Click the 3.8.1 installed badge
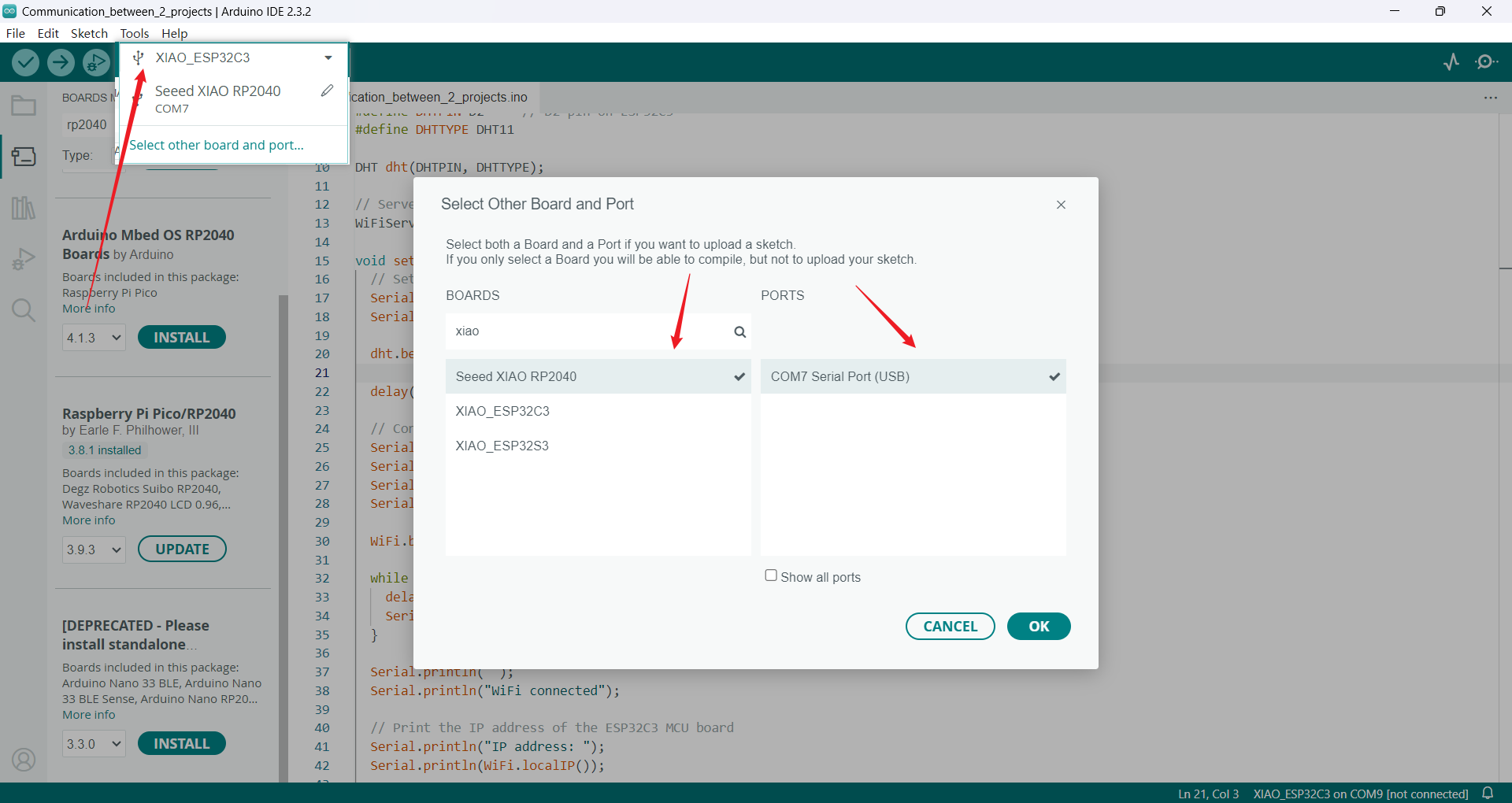This screenshot has height=803, width=1512. pos(105,450)
